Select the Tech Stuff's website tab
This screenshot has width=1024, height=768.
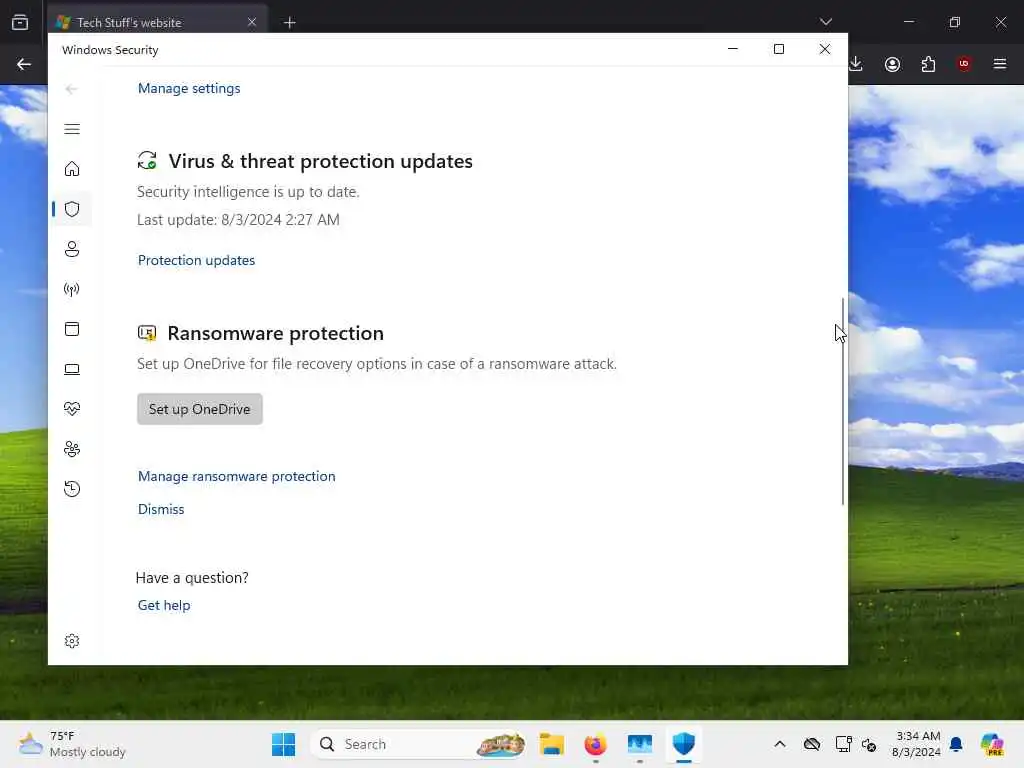(157, 22)
